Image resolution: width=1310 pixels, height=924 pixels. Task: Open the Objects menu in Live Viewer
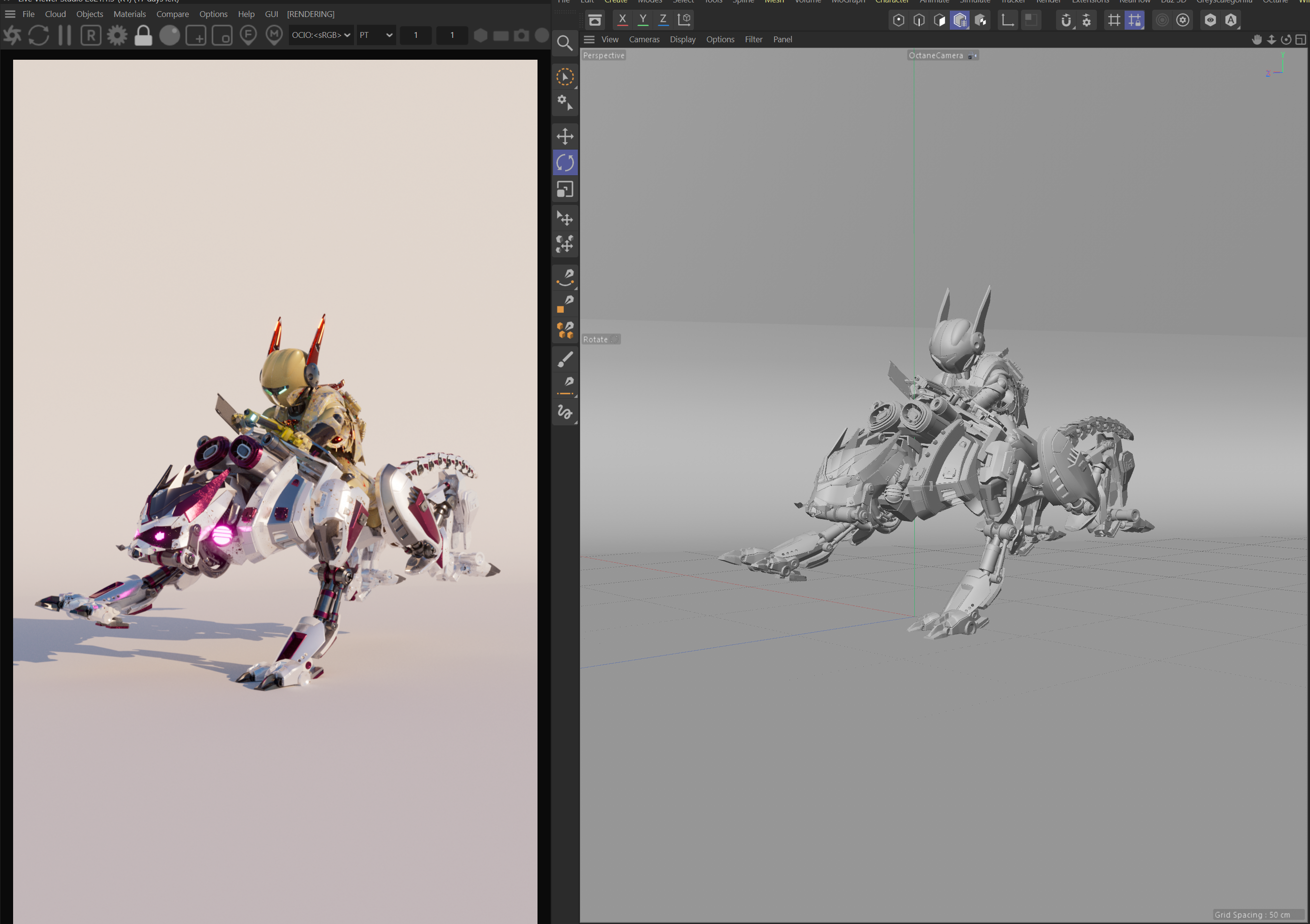(89, 14)
